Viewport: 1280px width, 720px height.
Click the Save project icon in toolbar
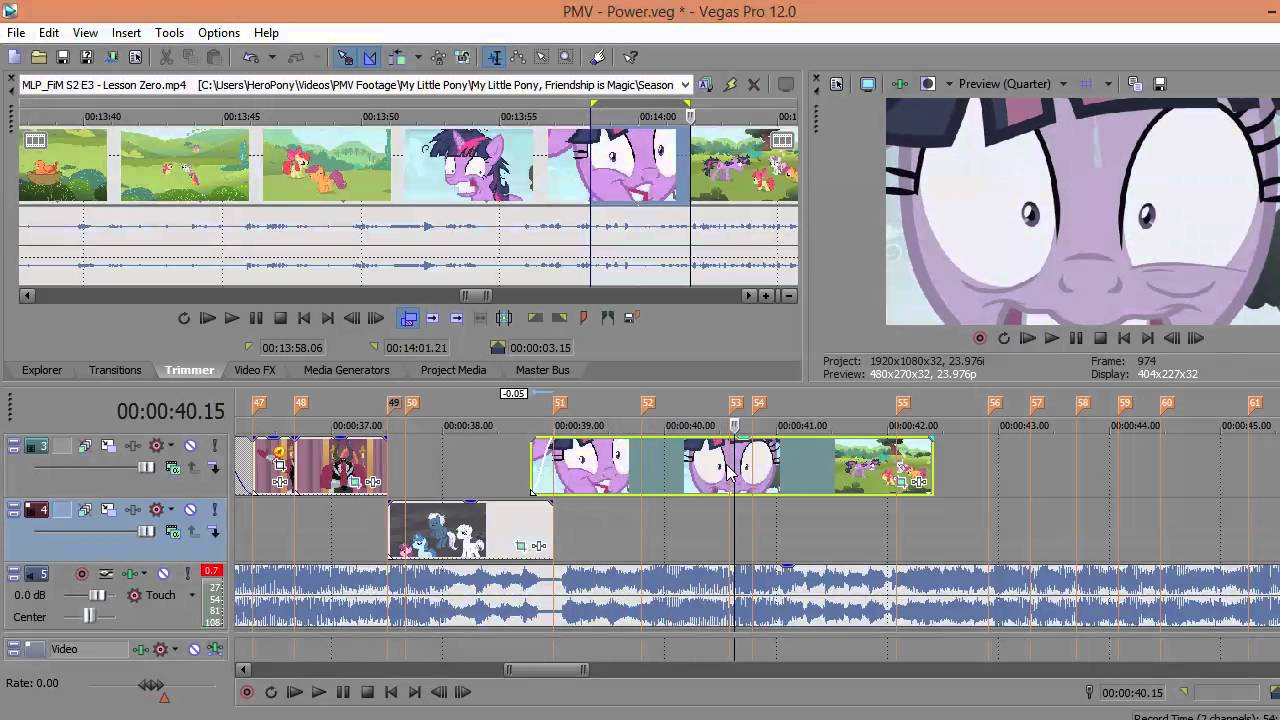click(62, 58)
